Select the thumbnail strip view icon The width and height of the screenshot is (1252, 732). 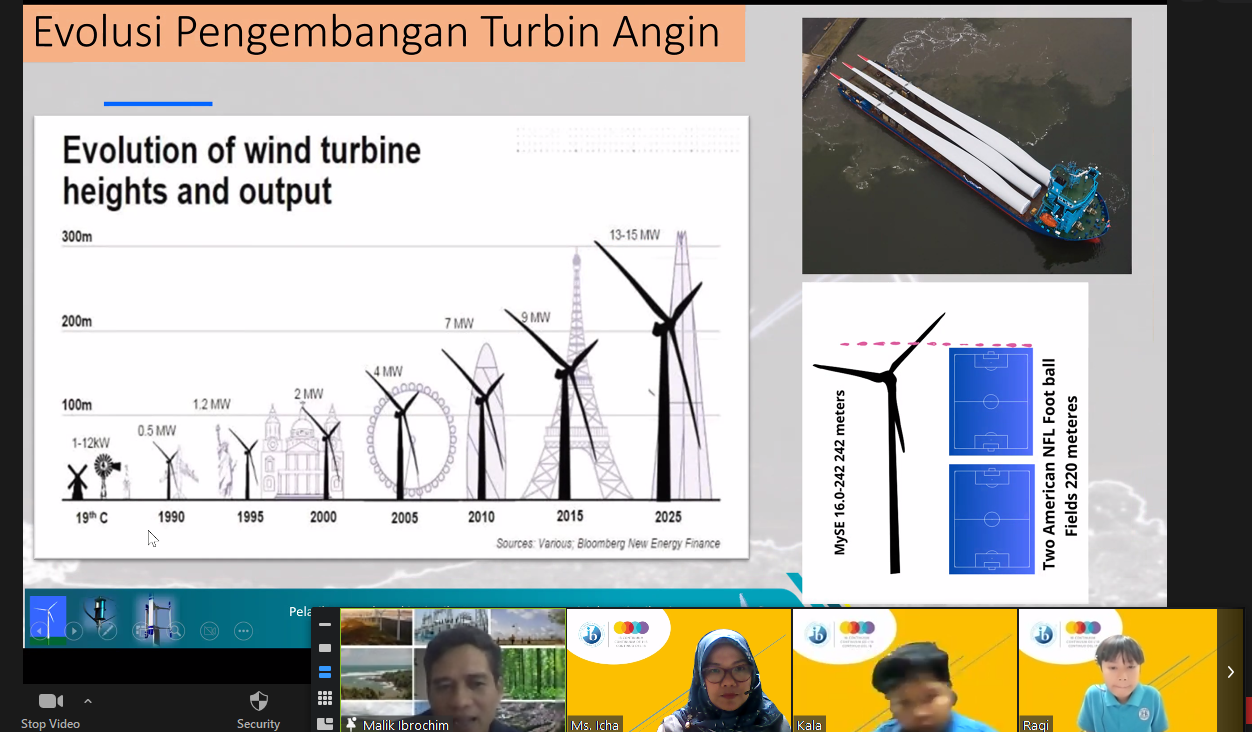click(325, 672)
